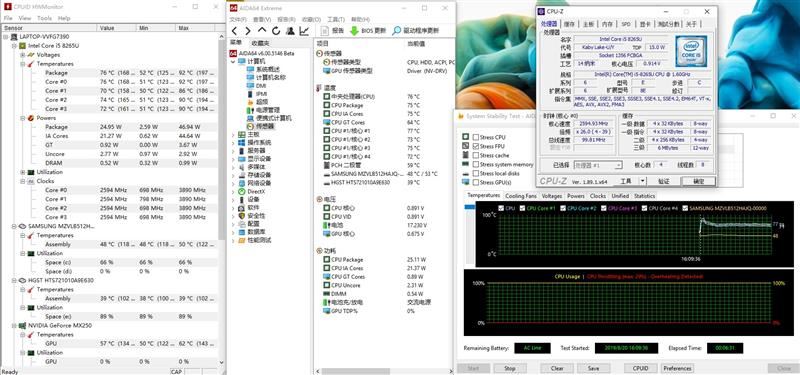The height and width of the screenshot is (375, 800).
Task: Click the NVIDIA GeForce MX250 card icon
Action: [x=22, y=326]
